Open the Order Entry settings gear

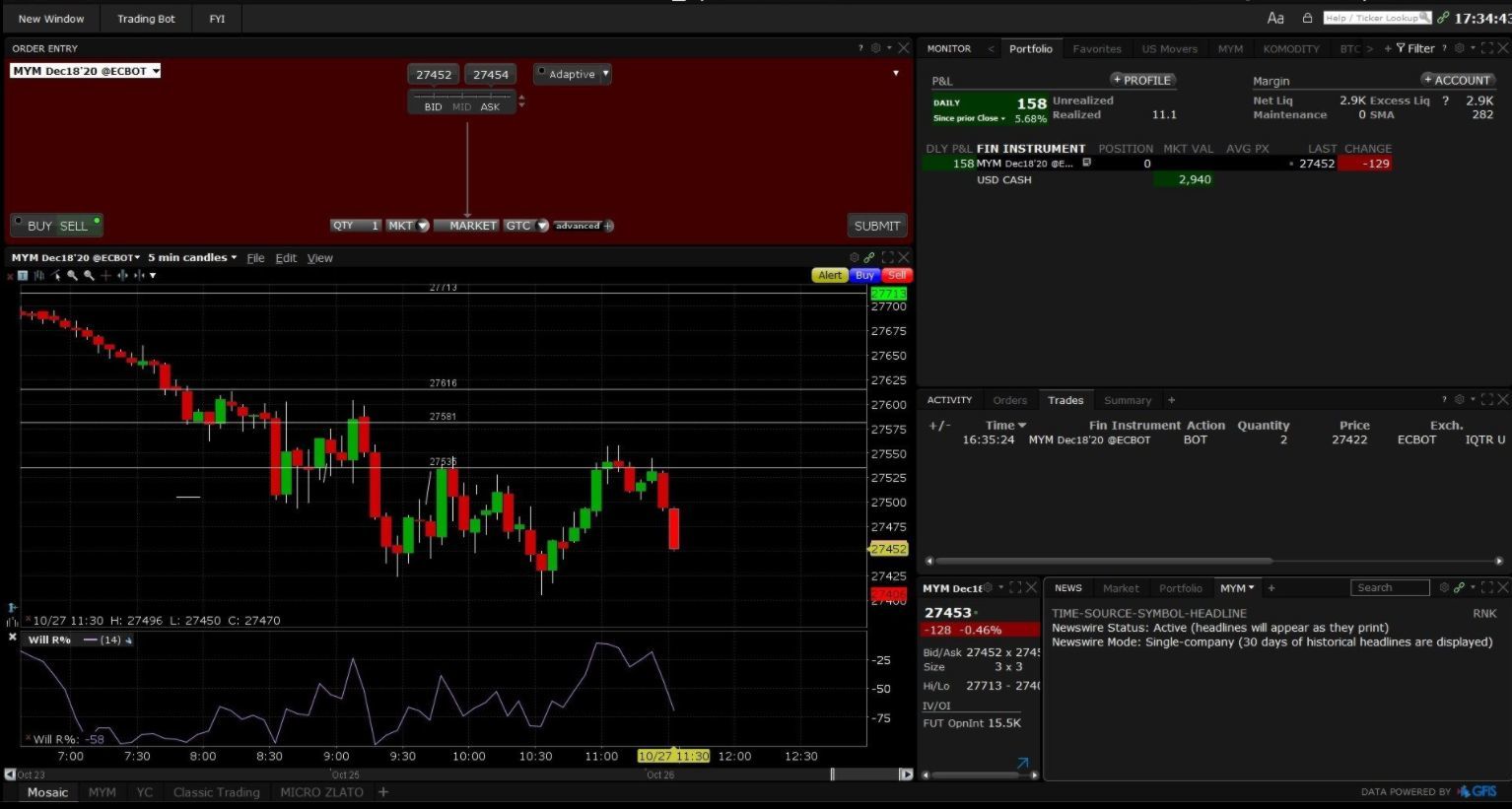pos(875,48)
